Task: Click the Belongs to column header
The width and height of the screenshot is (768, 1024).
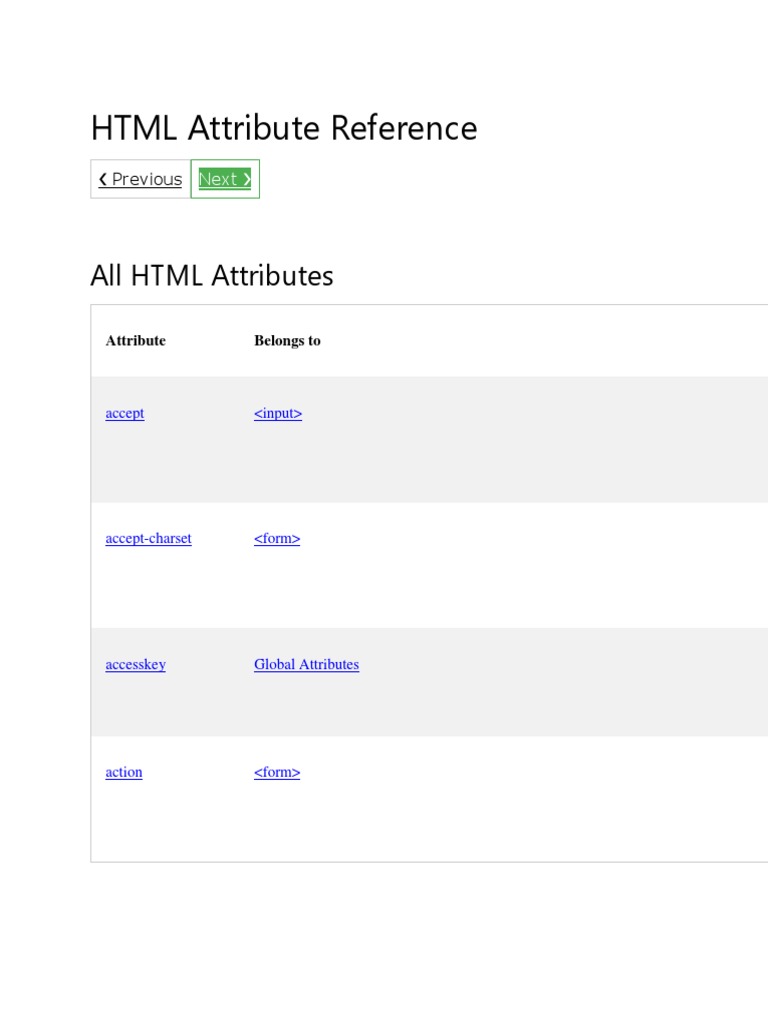Action: (287, 341)
